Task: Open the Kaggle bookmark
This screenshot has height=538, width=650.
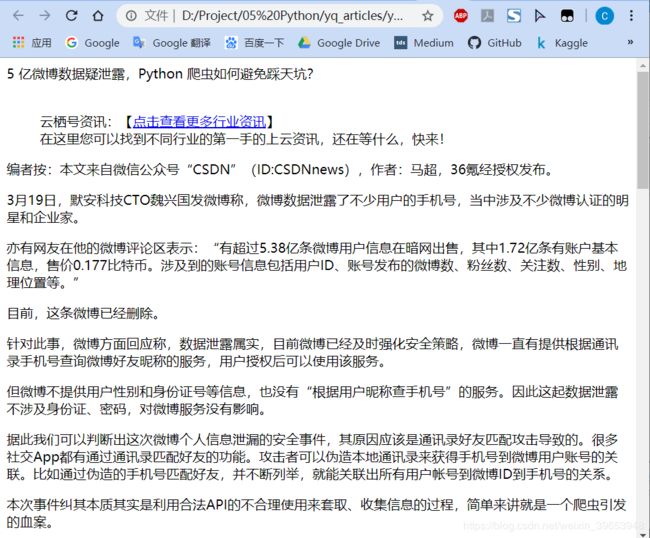Action: coord(562,43)
